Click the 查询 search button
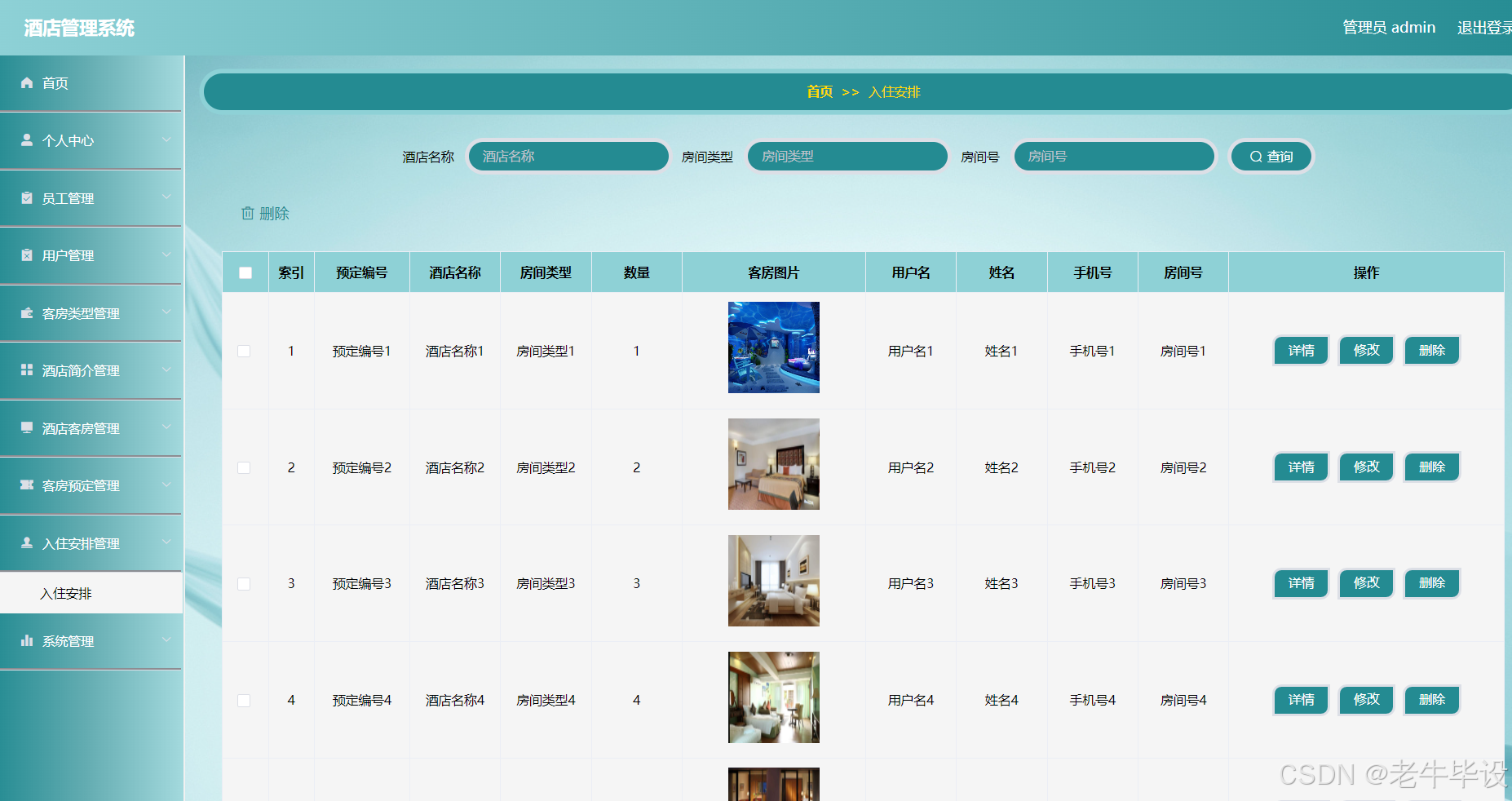 tap(1271, 157)
